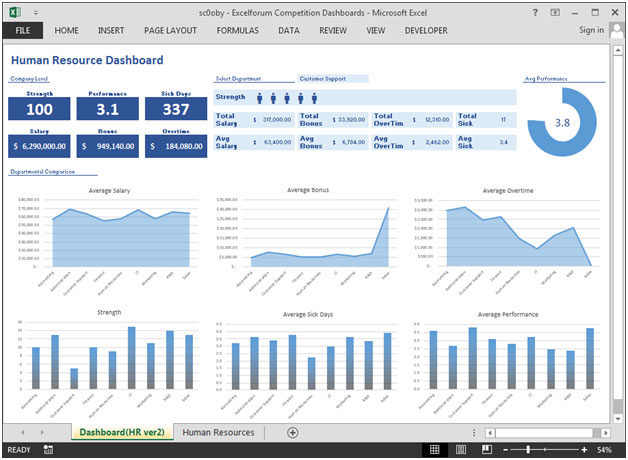628x460 pixels.
Task: Click the zoom in plus button
Action: tap(584, 450)
